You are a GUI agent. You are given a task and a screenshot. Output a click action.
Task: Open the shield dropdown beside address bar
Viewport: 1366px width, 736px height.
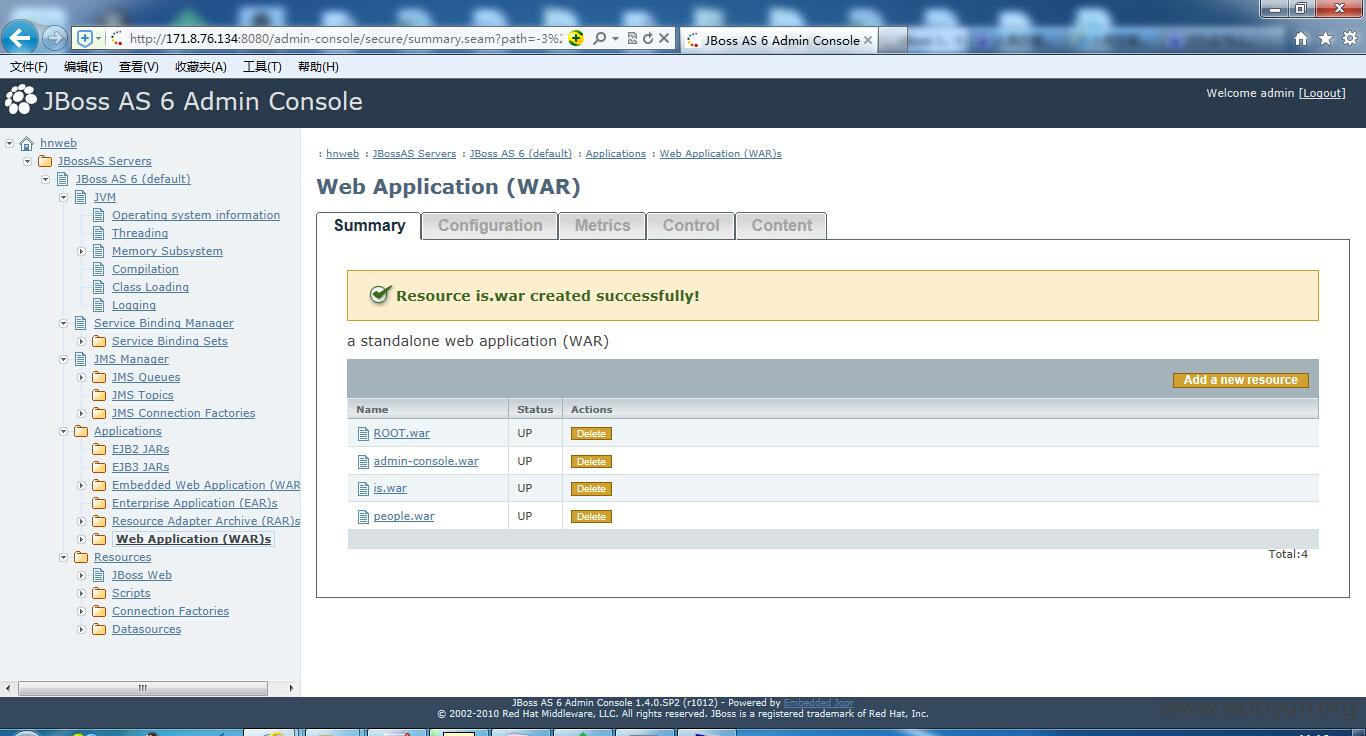coord(98,38)
